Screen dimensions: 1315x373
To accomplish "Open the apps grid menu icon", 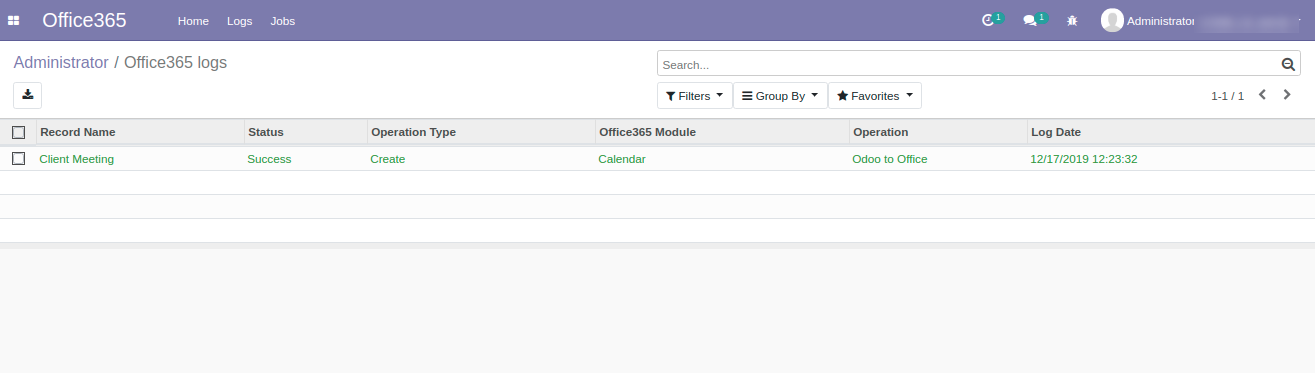I will [14, 21].
